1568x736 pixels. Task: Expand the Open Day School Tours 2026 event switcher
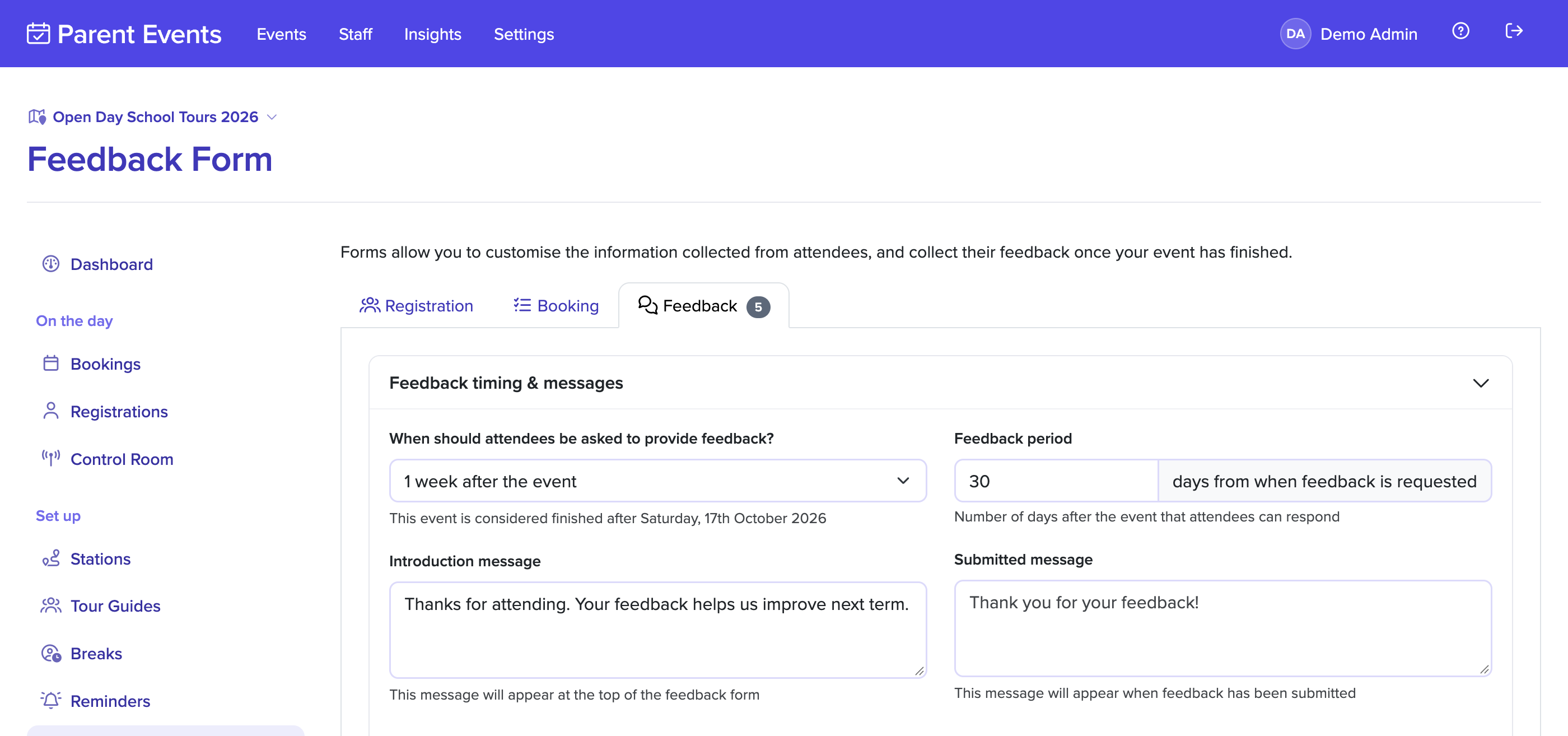[x=153, y=117]
